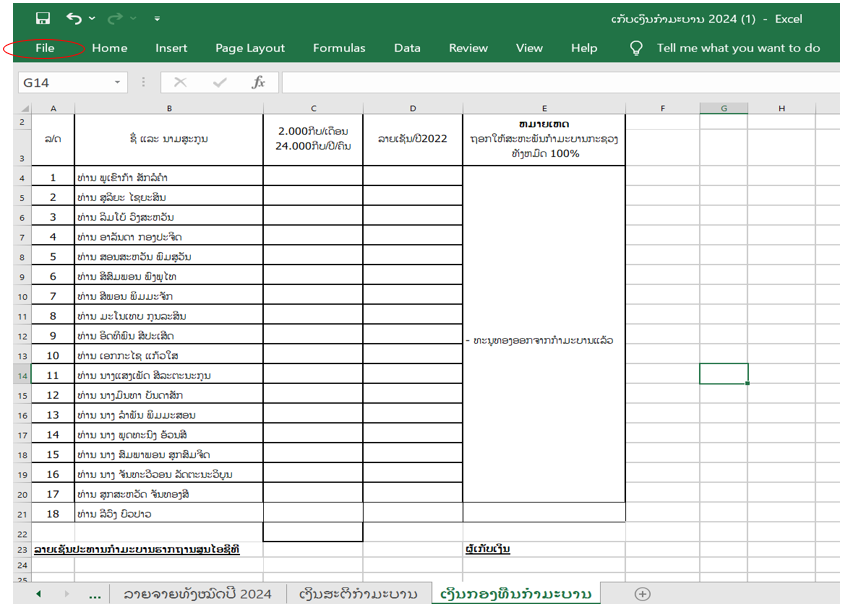This screenshot has width=844, height=609.
Task: Open the Page Layout ribbon tab
Action: point(250,48)
